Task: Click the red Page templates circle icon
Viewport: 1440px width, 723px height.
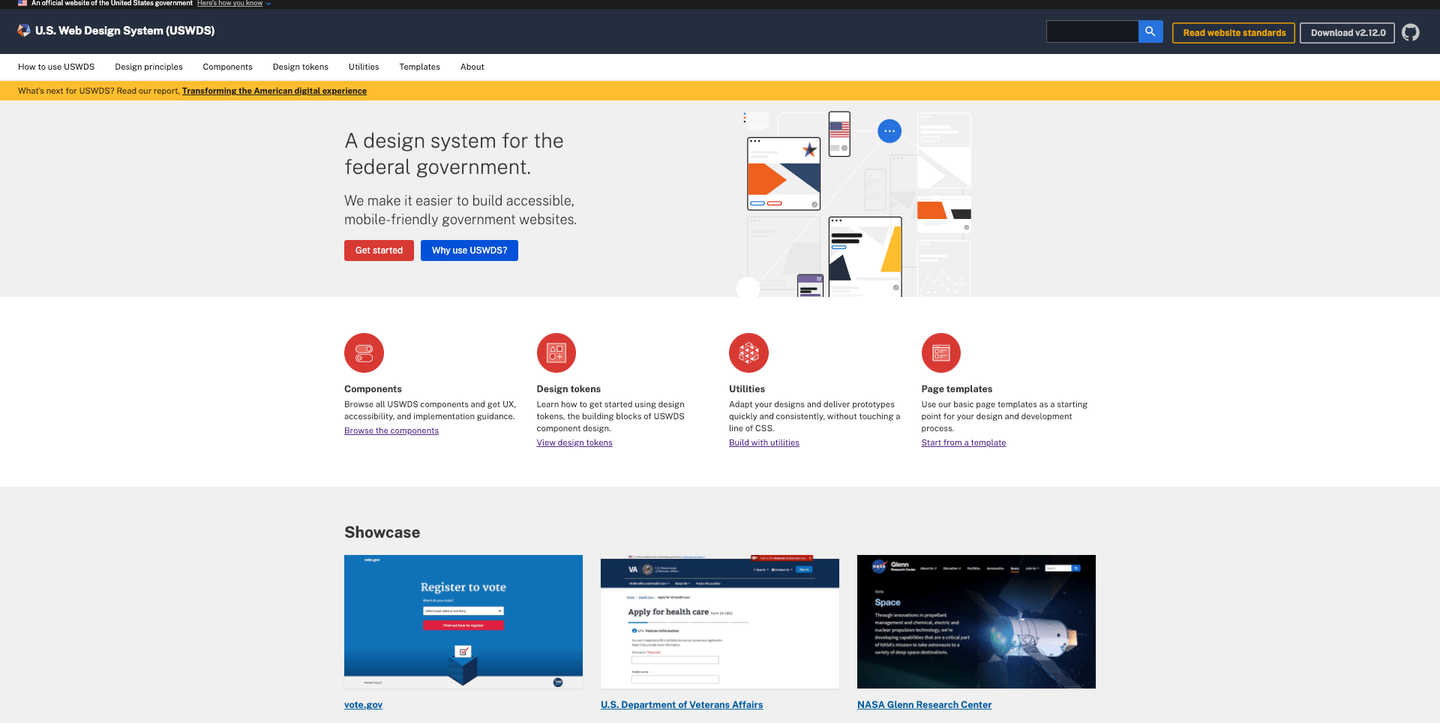Action: (x=941, y=353)
